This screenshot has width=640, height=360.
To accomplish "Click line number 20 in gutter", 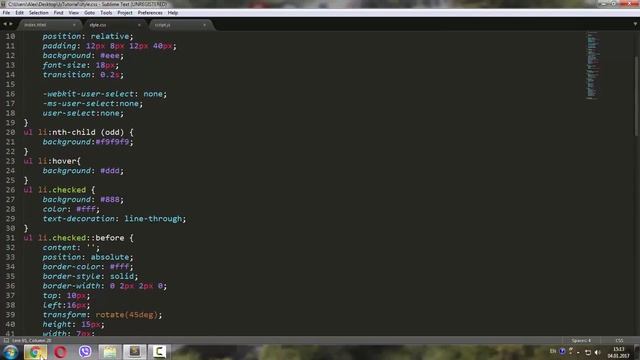I will click(x=10, y=132).
